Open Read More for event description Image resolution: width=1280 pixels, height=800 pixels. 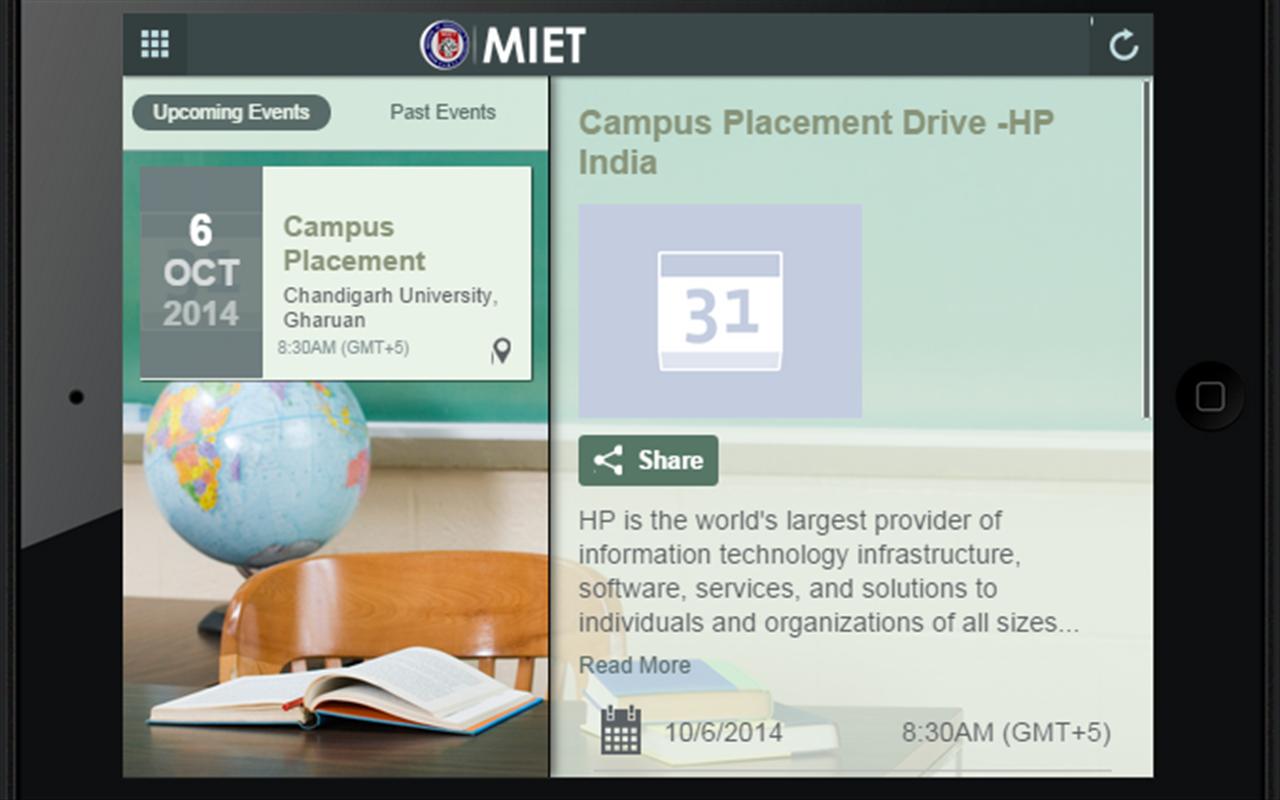tap(634, 665)
